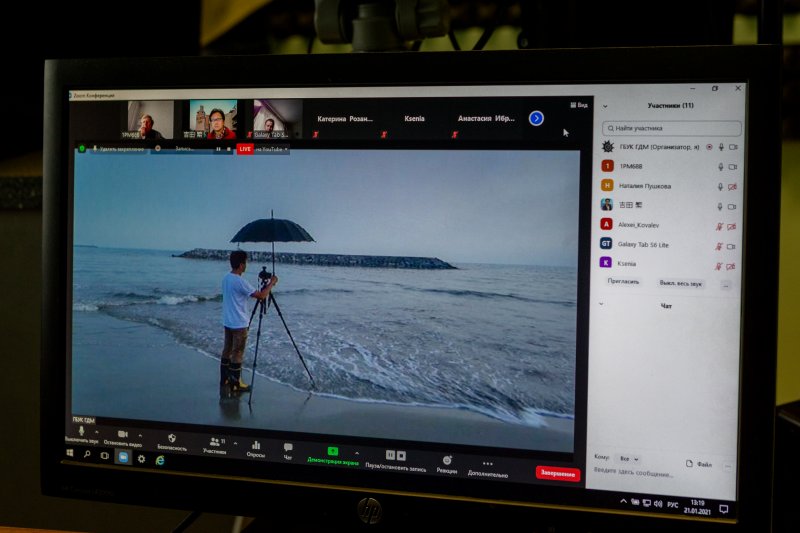
Task: Pause recording in top status bar
Action: [x=218, y=149]
